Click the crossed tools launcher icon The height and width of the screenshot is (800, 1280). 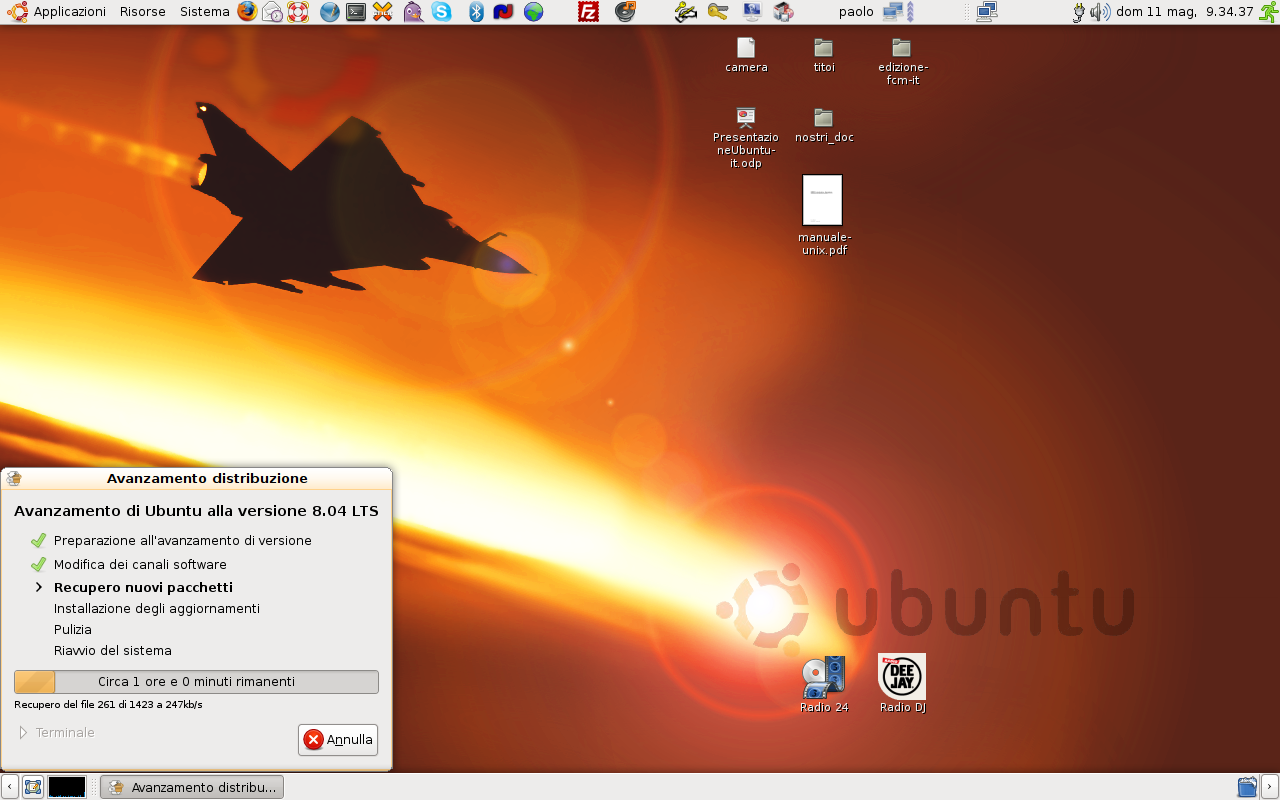click(x=382, y=12)
